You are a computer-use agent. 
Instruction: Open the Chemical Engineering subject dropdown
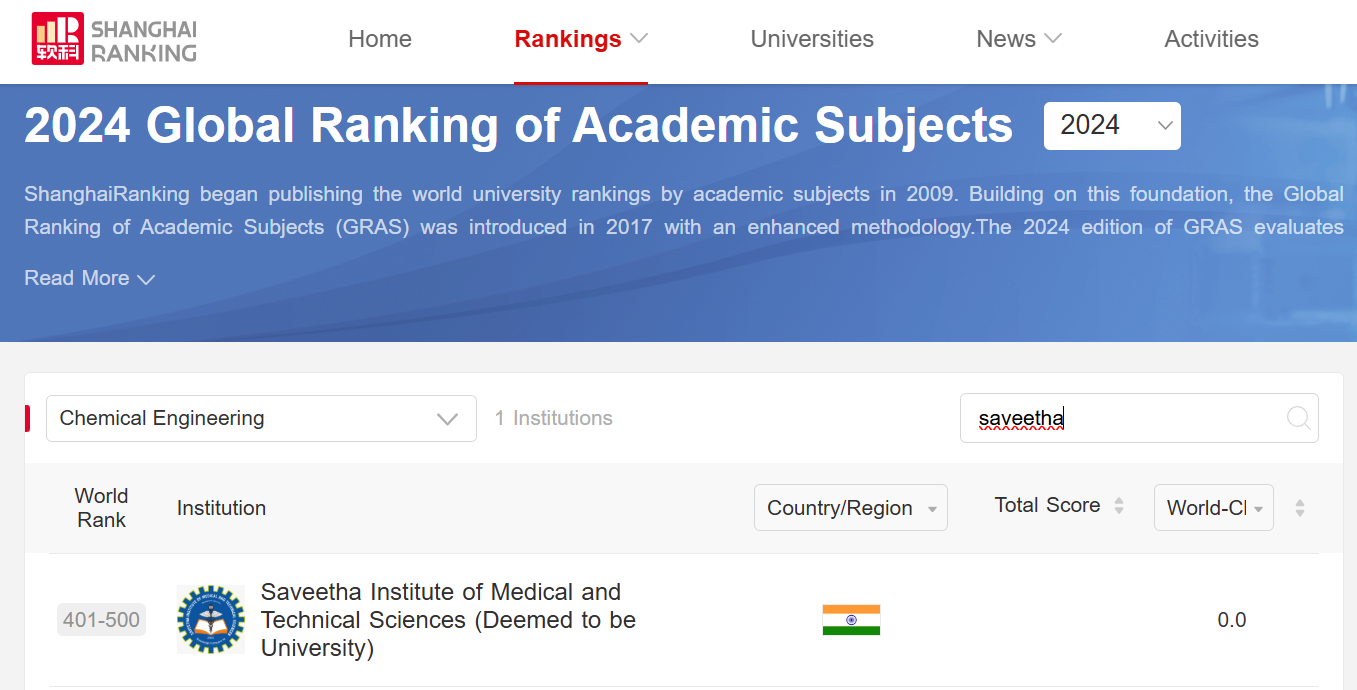261,418
